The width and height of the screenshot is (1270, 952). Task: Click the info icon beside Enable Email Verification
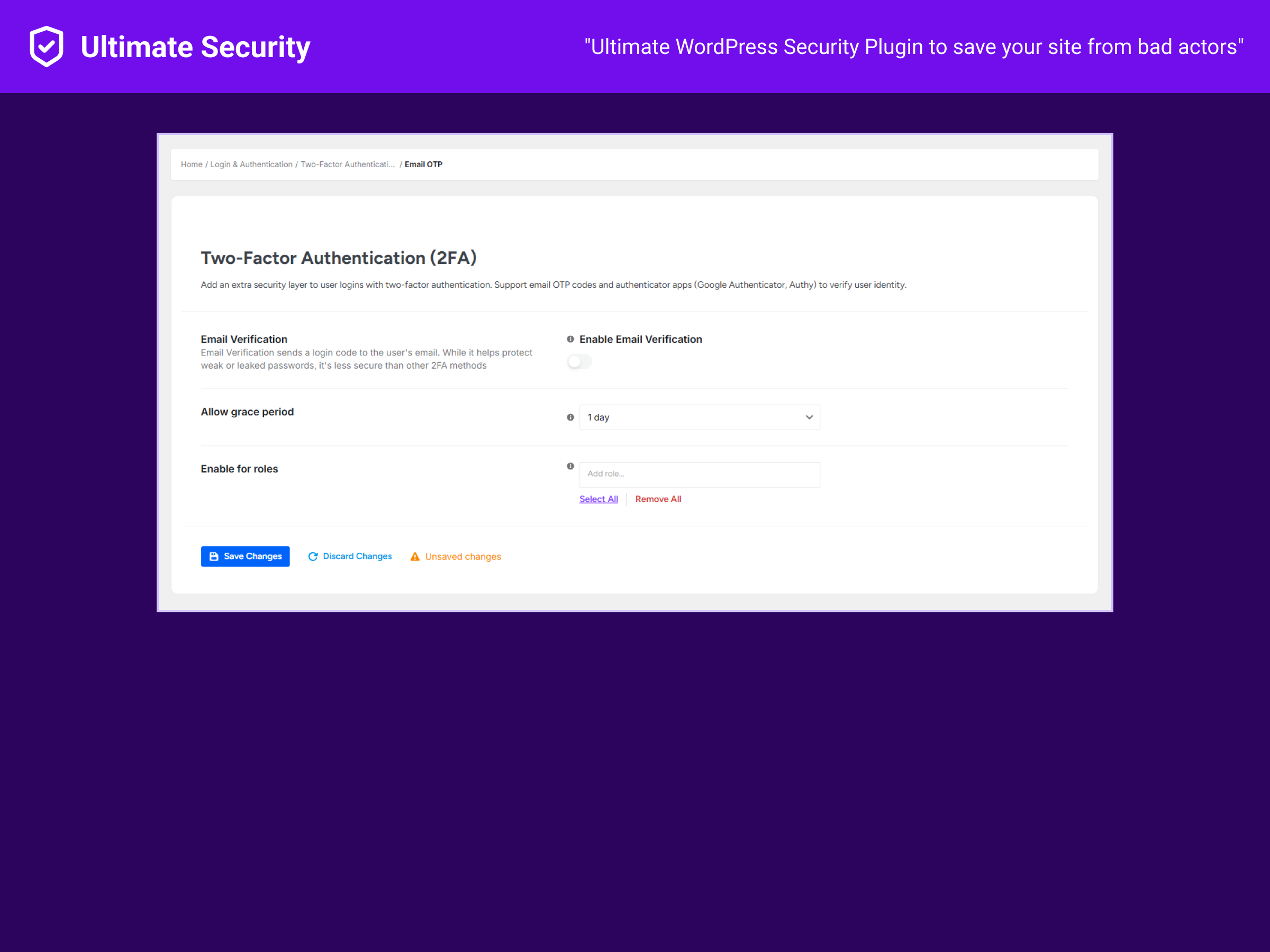point(570,339)
